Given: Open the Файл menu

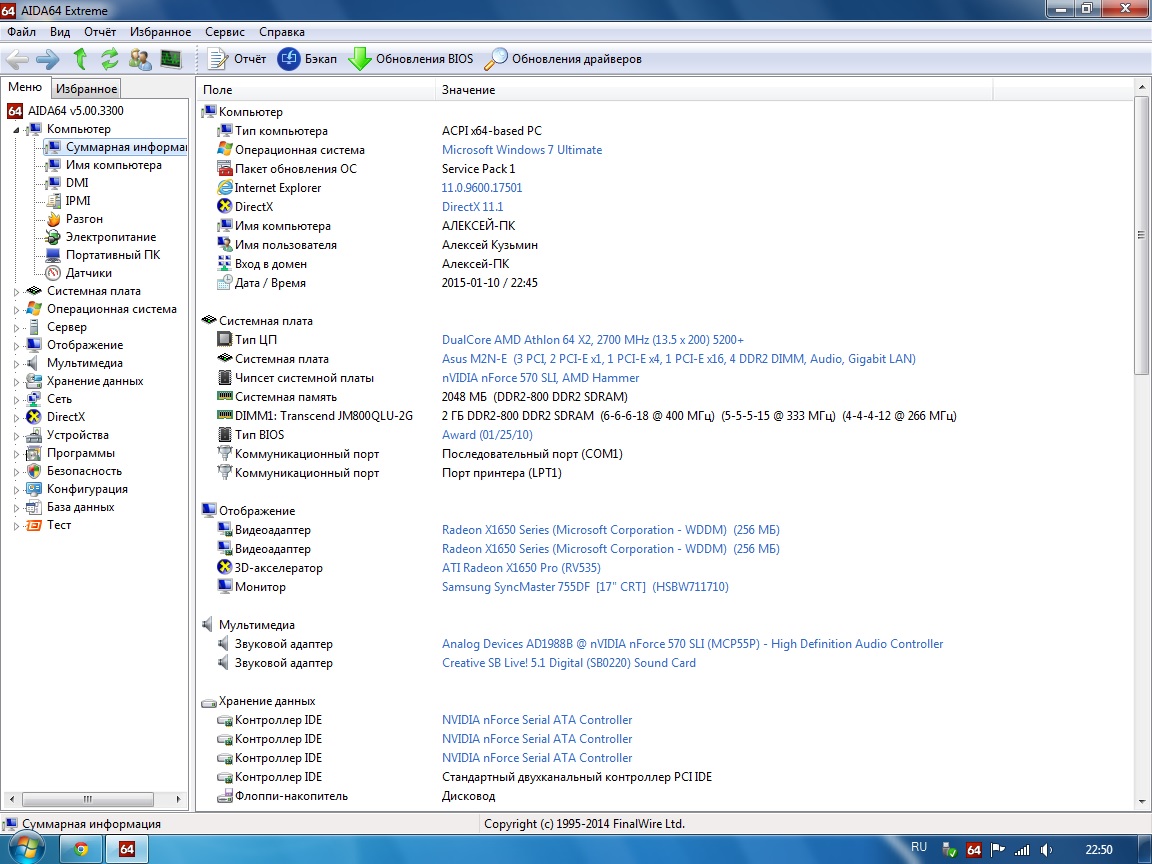Looking at the screenshot, I should [21, 32].
